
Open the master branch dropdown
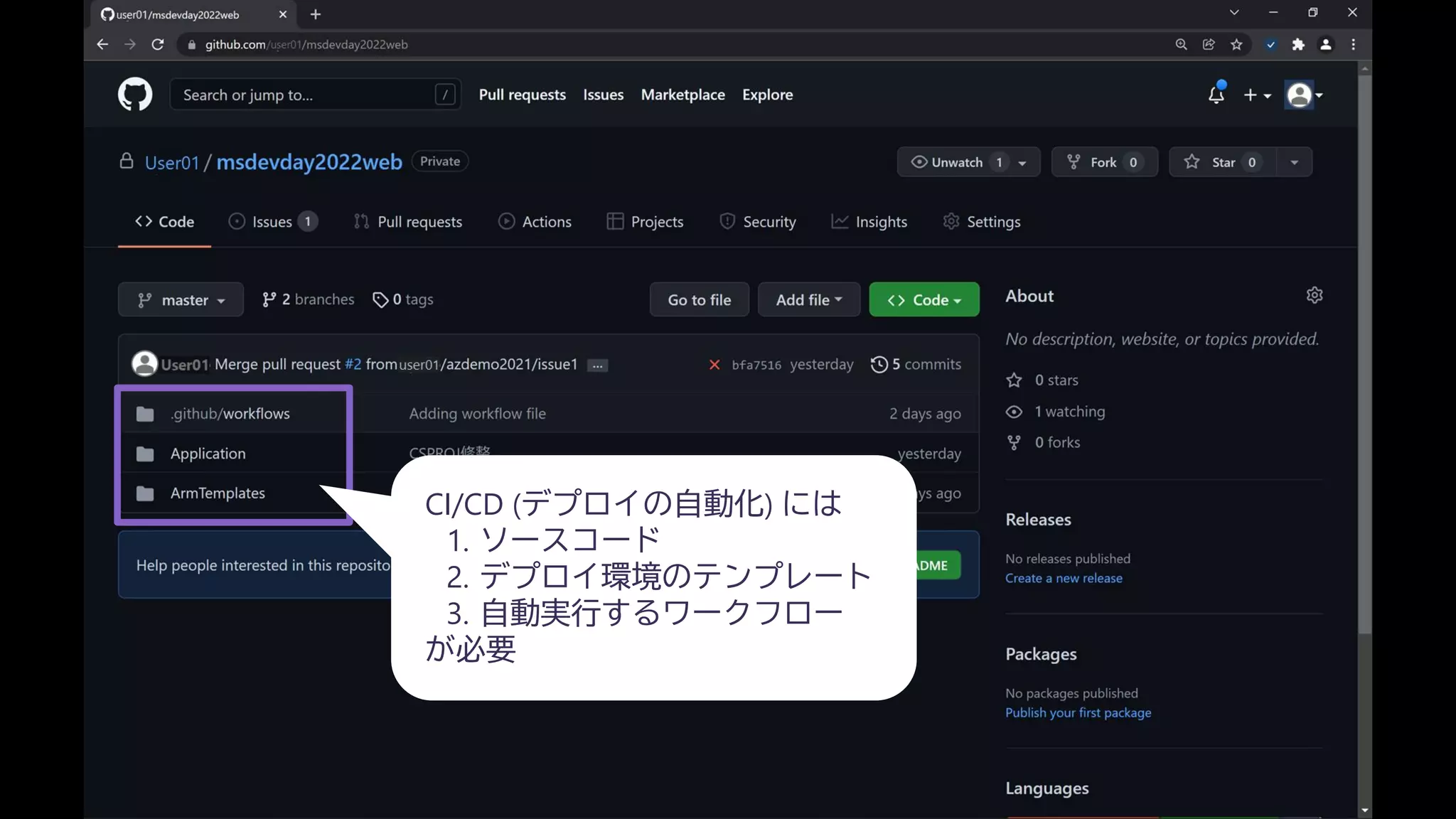pos(181,300)
